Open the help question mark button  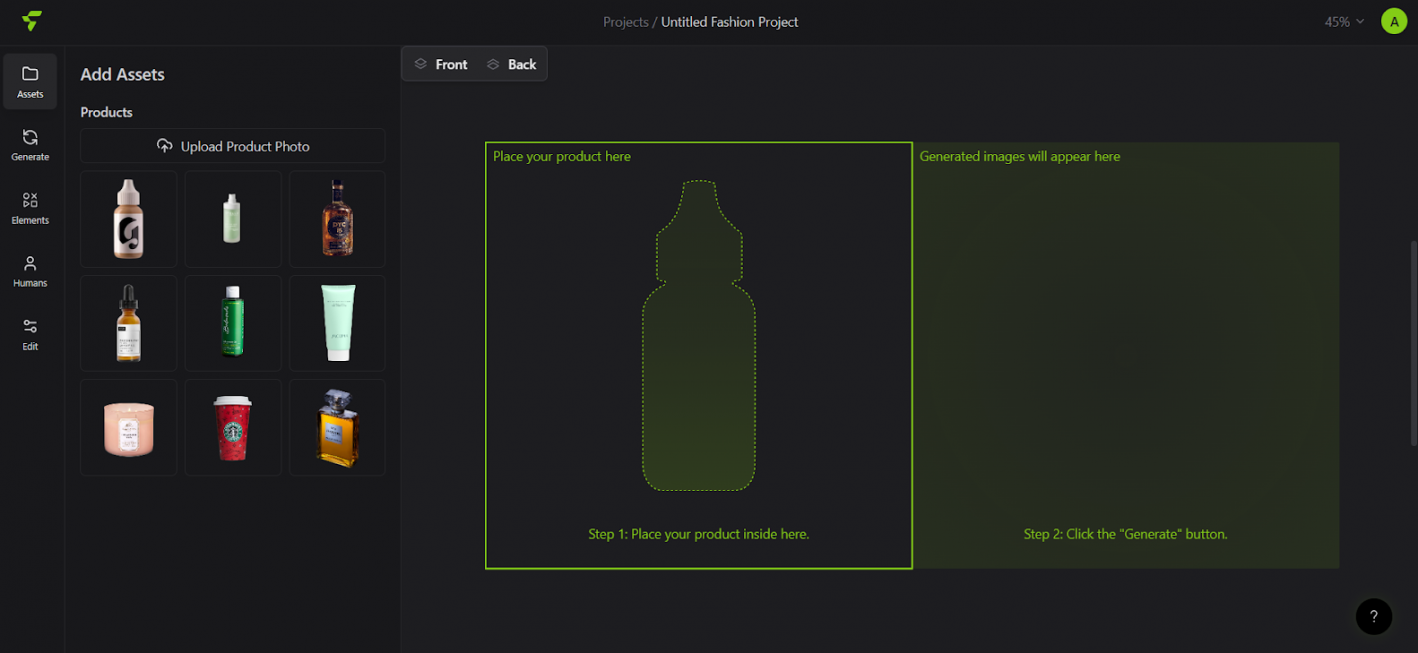(x=1374, y=616)
